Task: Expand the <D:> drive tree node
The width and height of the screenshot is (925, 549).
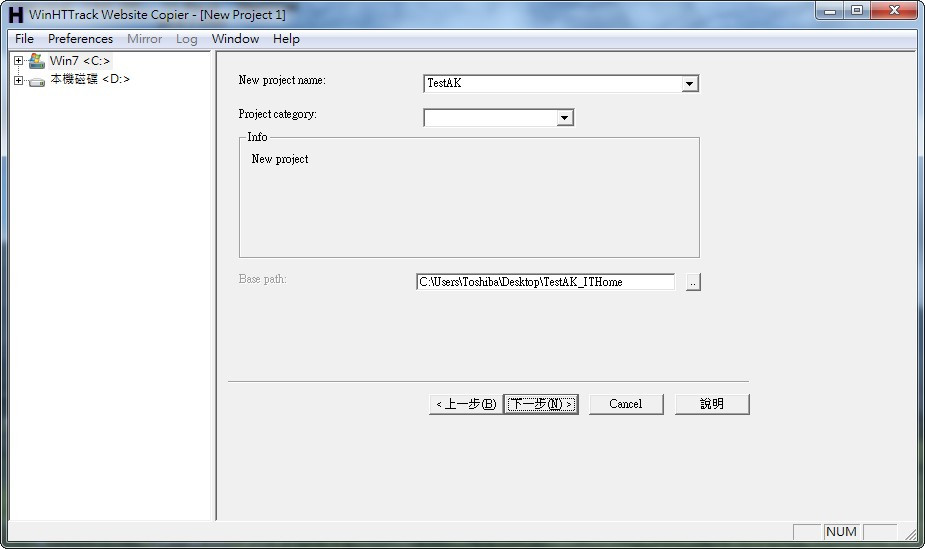Action: [18, 80]
